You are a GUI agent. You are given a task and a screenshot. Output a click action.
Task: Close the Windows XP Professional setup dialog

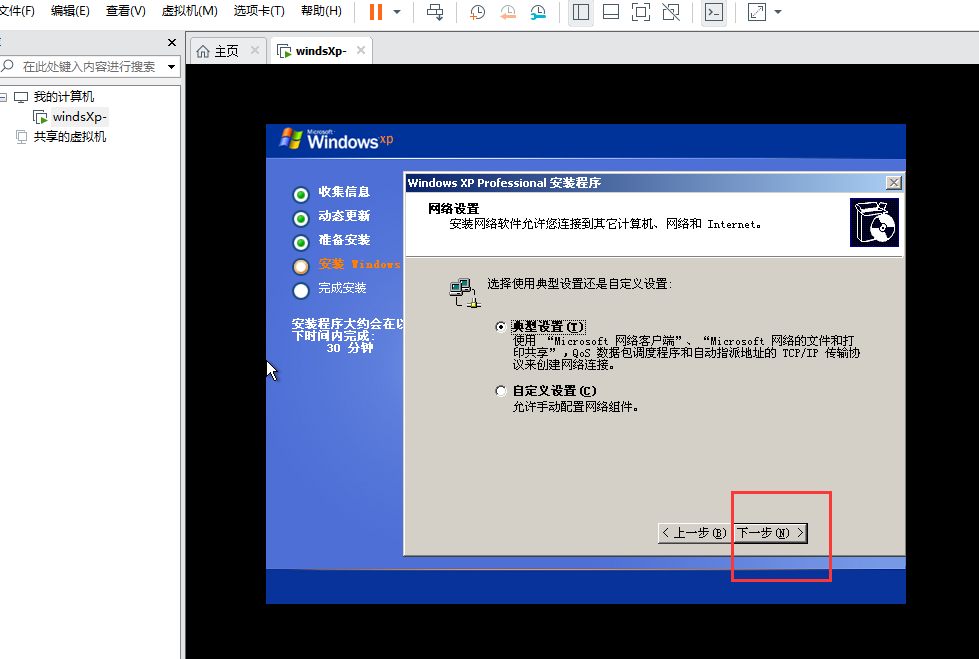coord(893,182)
